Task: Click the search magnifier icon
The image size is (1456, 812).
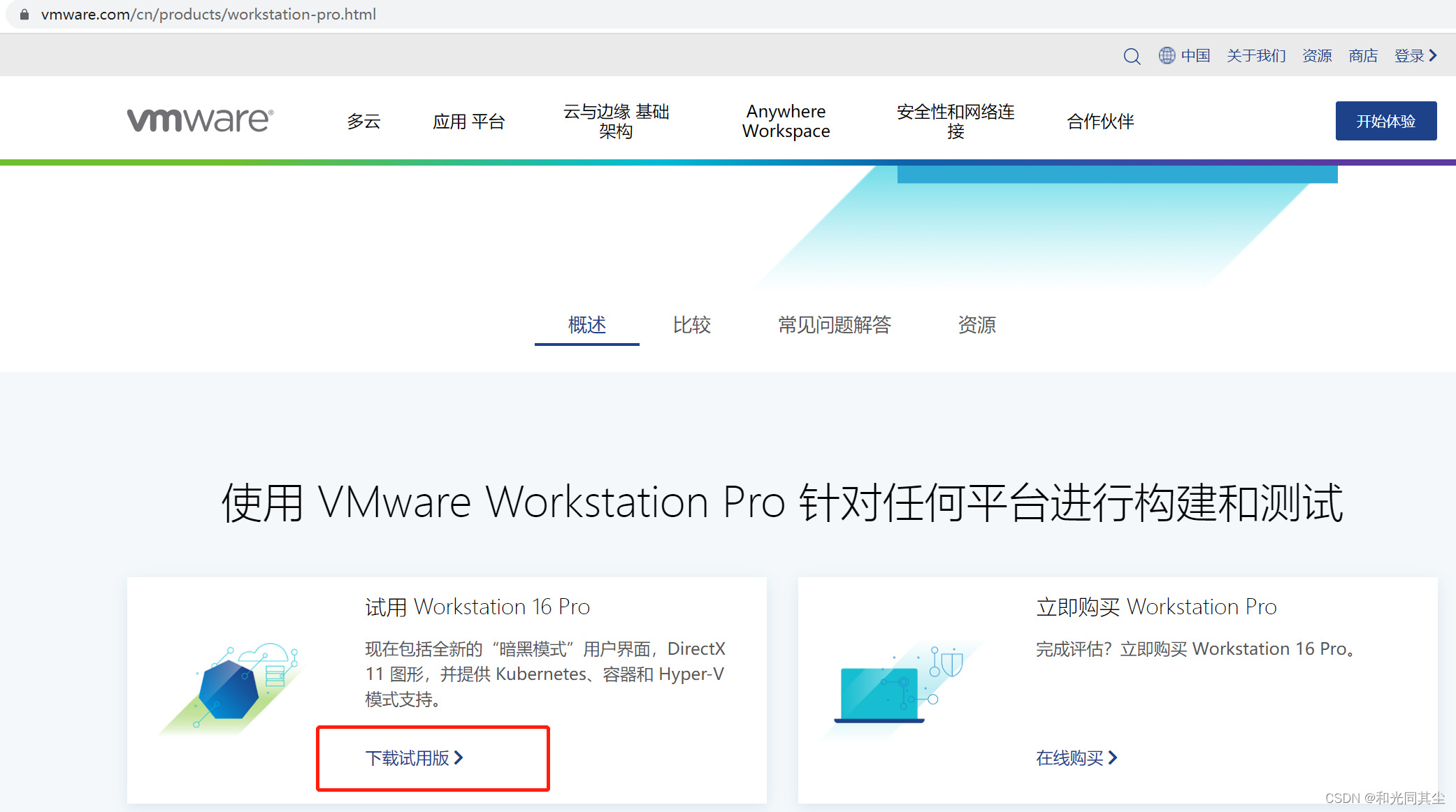Action: [1132, 56]
